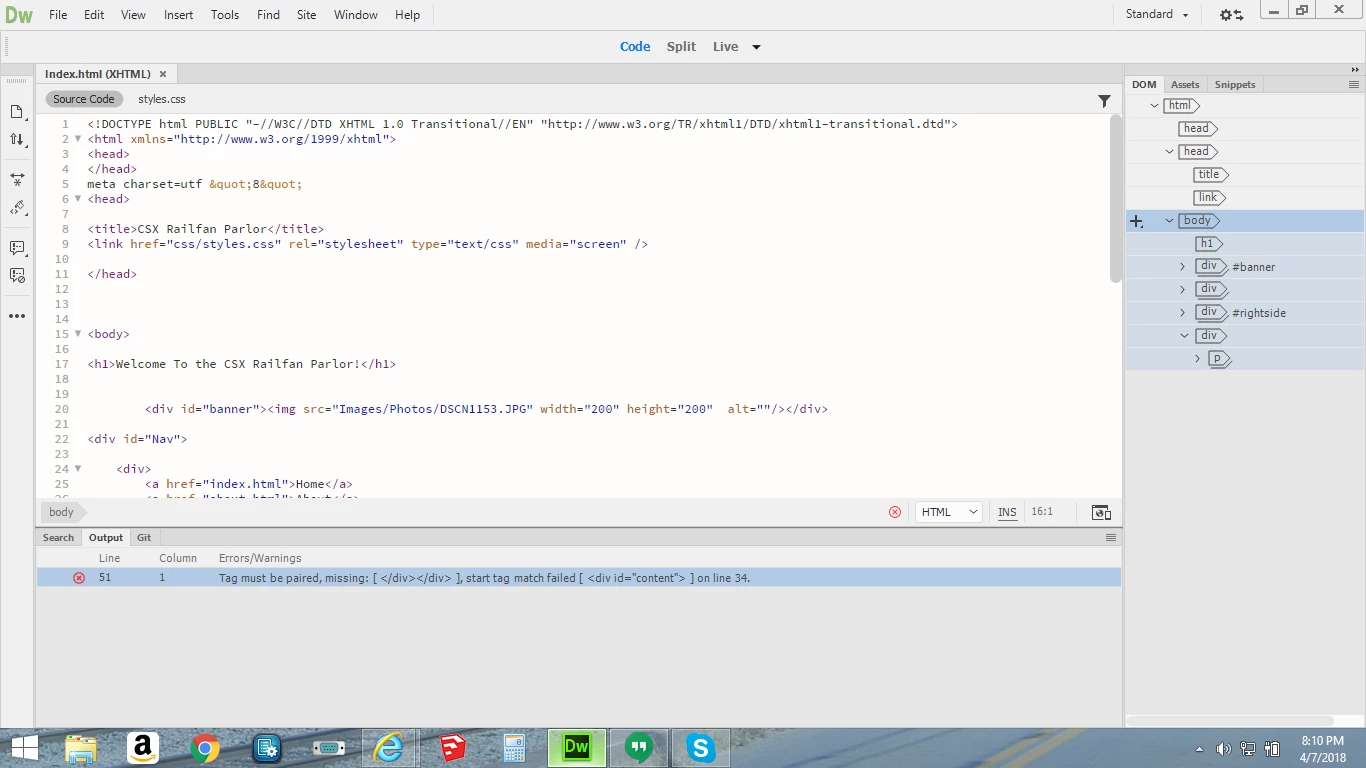This screenshot has width=1366, height=768.
Task: Switch to the Assets tab
Action: click(1185, 85)
